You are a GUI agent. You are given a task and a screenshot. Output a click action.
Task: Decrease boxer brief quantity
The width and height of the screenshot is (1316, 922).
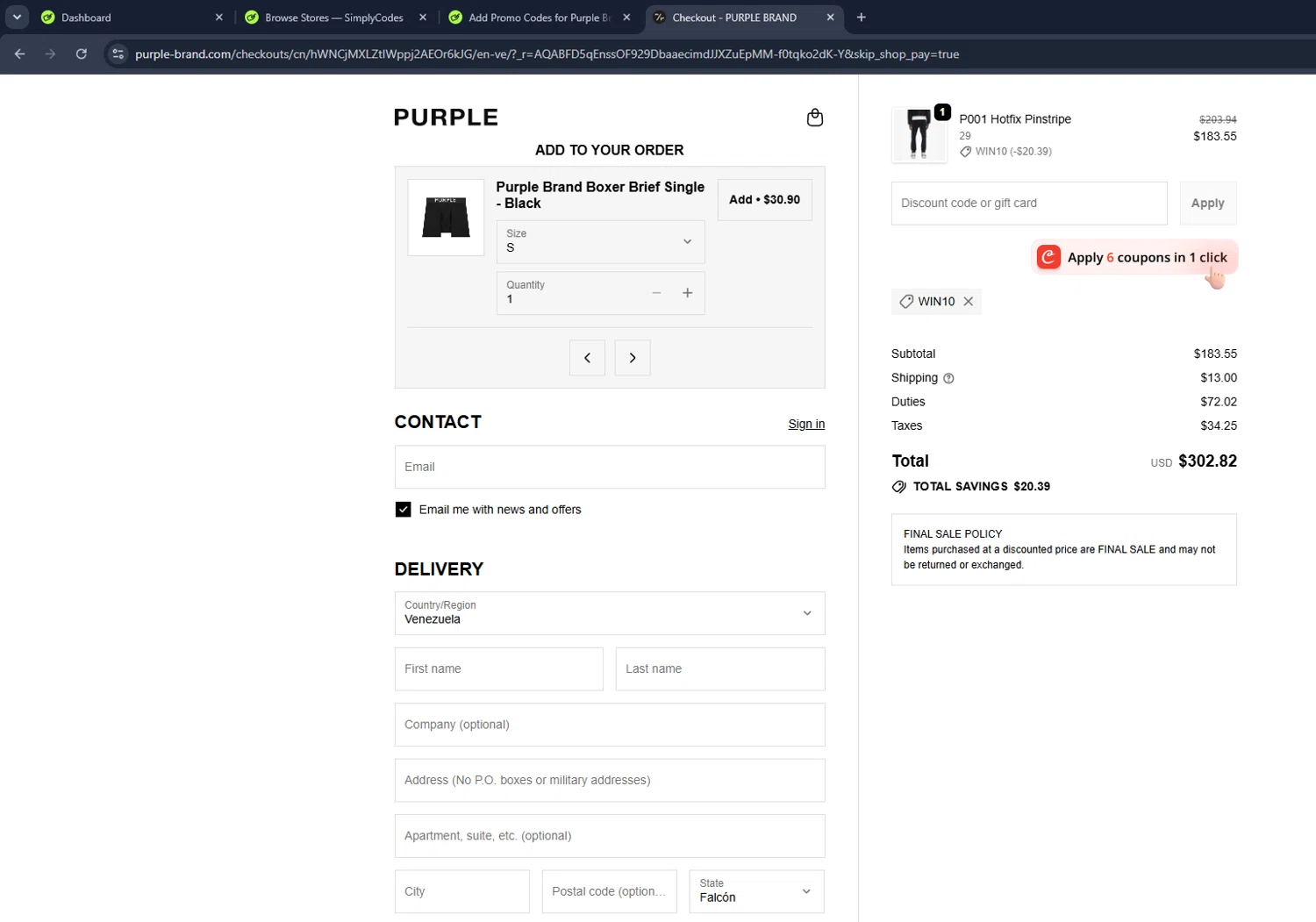[x=656, y=293]
